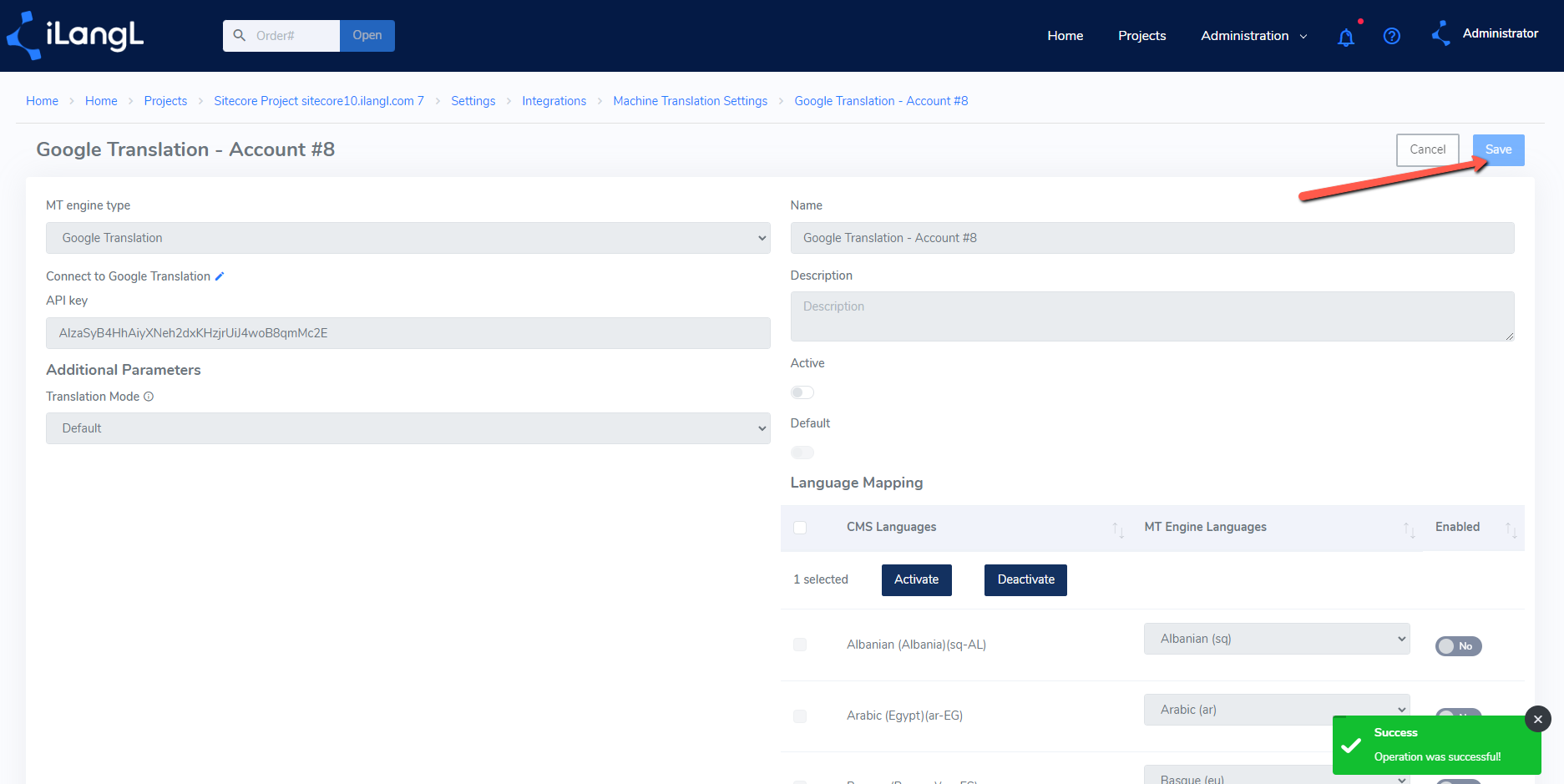Click second Home breadcrumb link
The image size is (1564, 784).
pyautogui.click(x=101, y=101)
